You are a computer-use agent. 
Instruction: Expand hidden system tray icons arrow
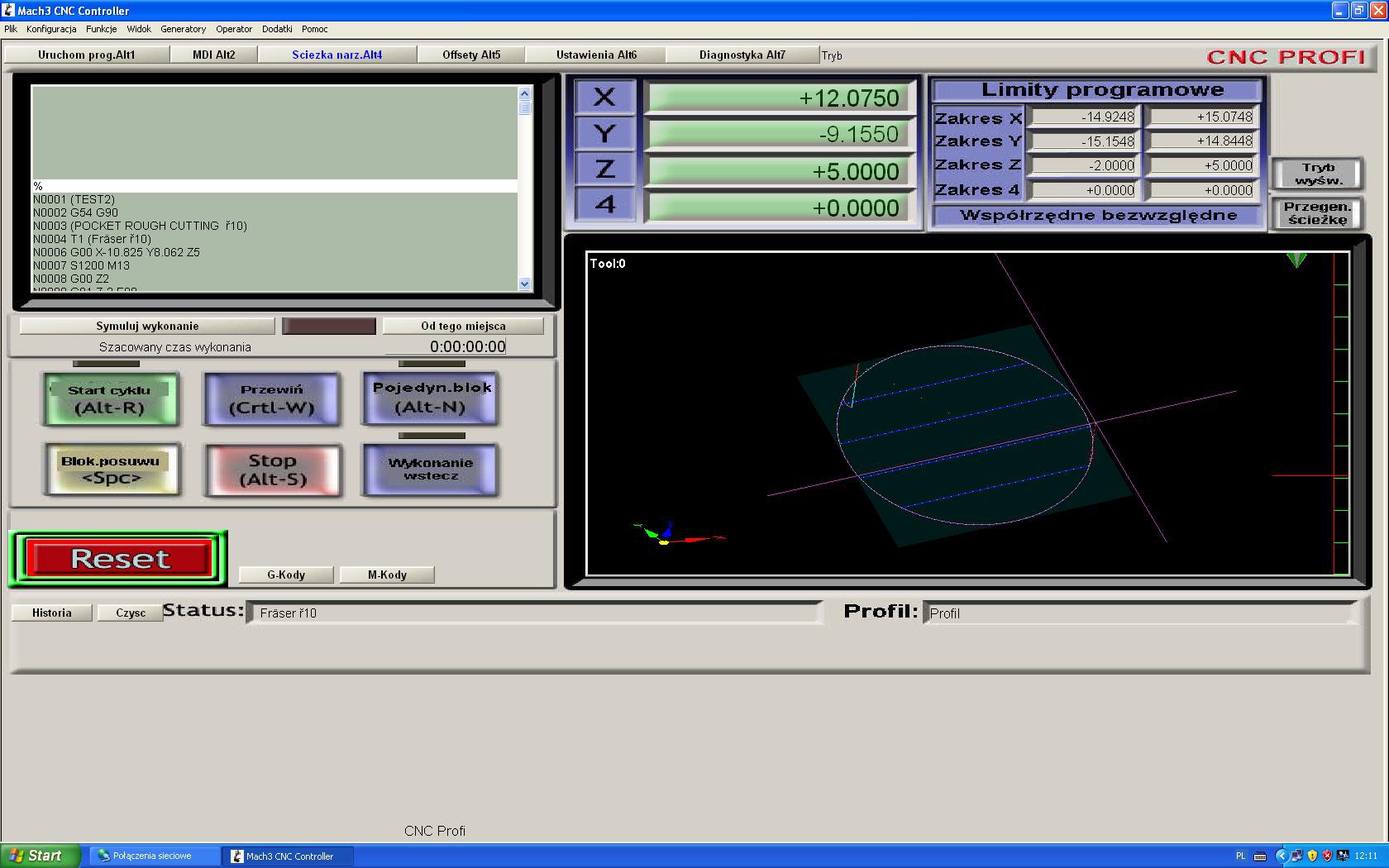tap(1282, 856)
